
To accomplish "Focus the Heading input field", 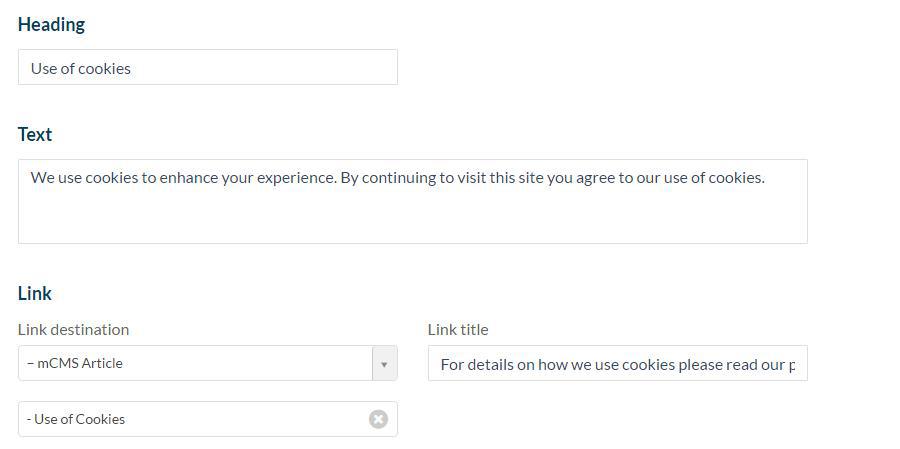I will [x=207, y=68].
